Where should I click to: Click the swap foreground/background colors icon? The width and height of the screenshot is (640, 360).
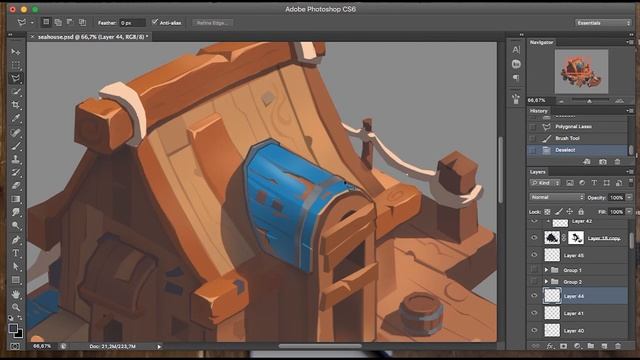point(20,318)
